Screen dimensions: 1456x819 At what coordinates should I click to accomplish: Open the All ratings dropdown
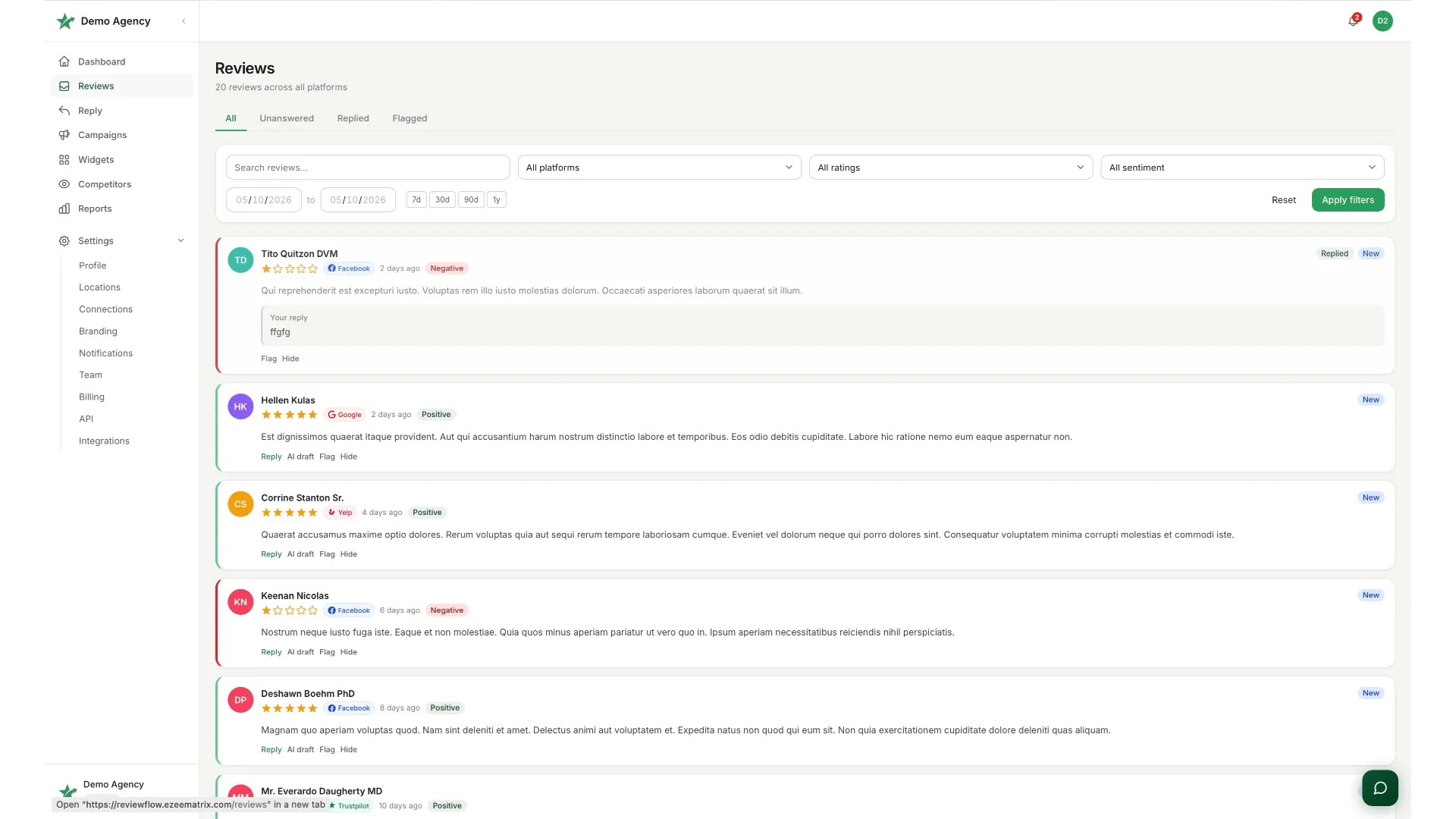pyautogui.click(x=950, y=168)
